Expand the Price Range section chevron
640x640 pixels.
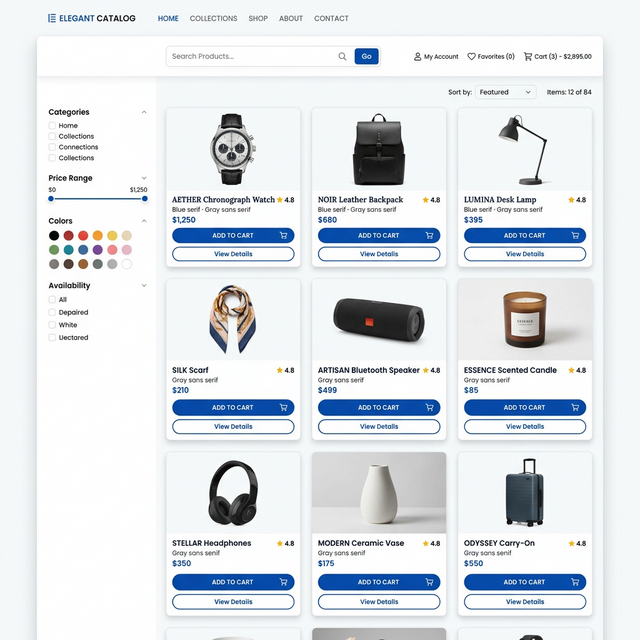[x=144, y=178]
